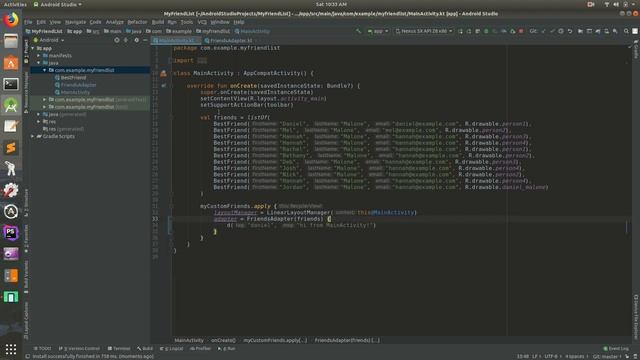Click the override gutter icon beside onCreate
This screenshot has height=360, width=640.
pos(164,86)
